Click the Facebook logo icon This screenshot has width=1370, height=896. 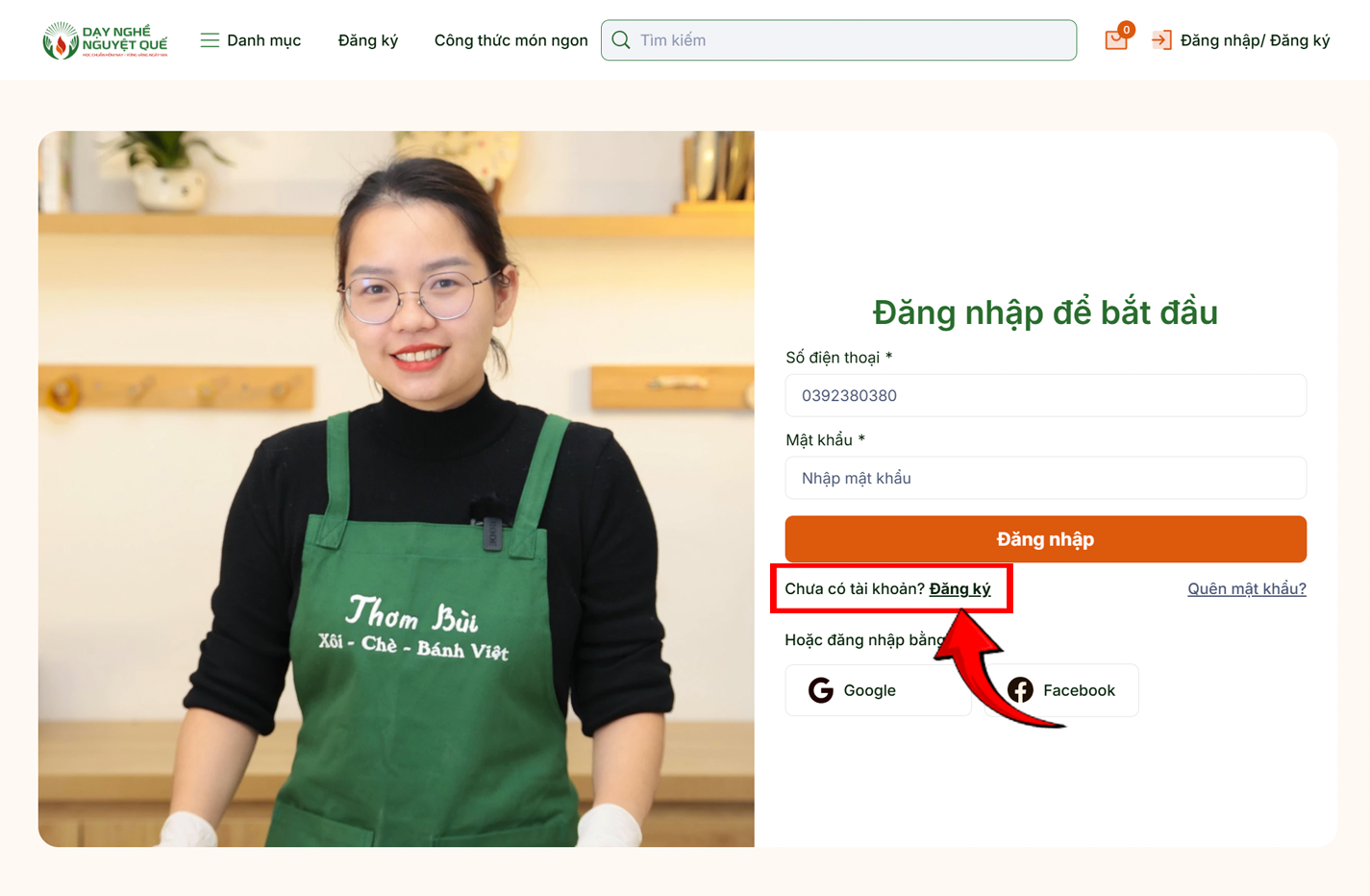coord(1020,690)
